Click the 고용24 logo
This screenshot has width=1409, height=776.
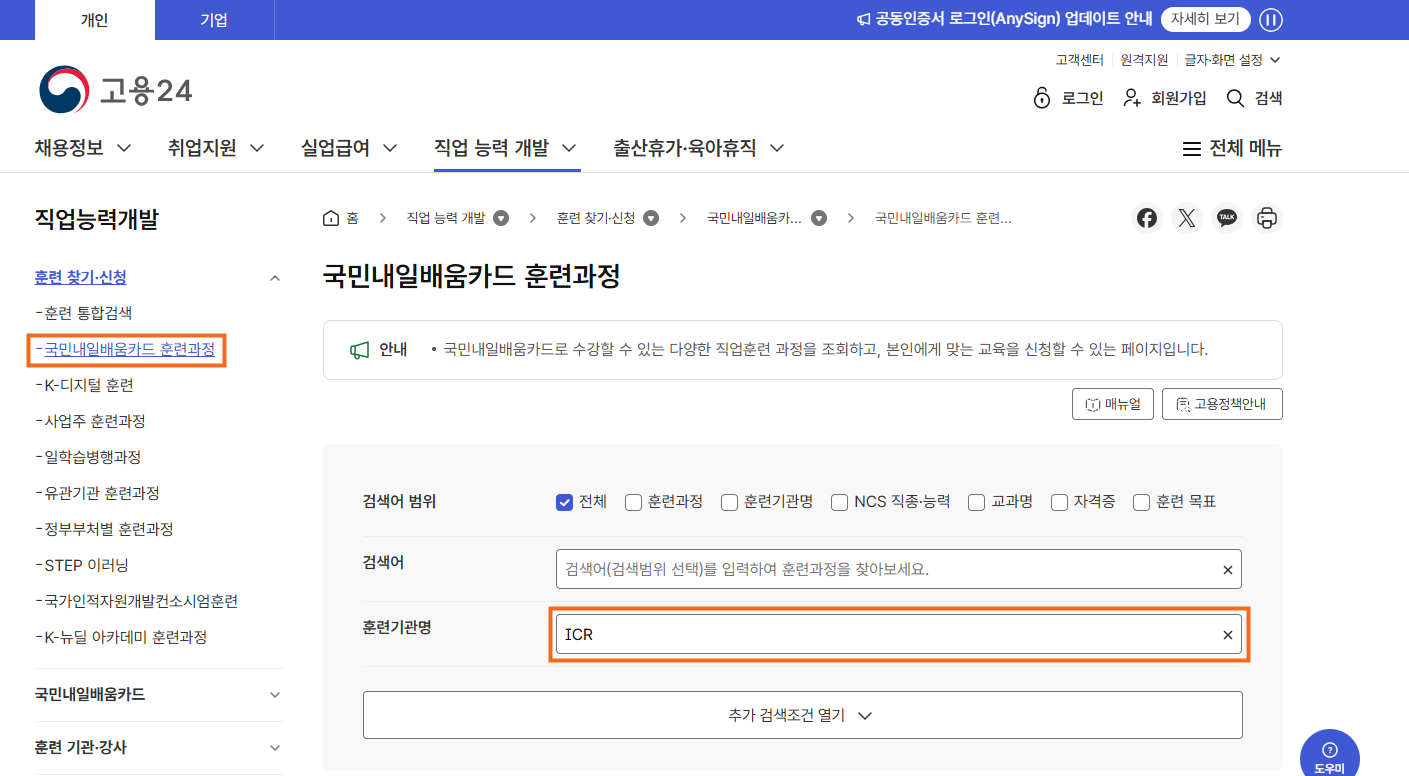(x=115, y=90)
